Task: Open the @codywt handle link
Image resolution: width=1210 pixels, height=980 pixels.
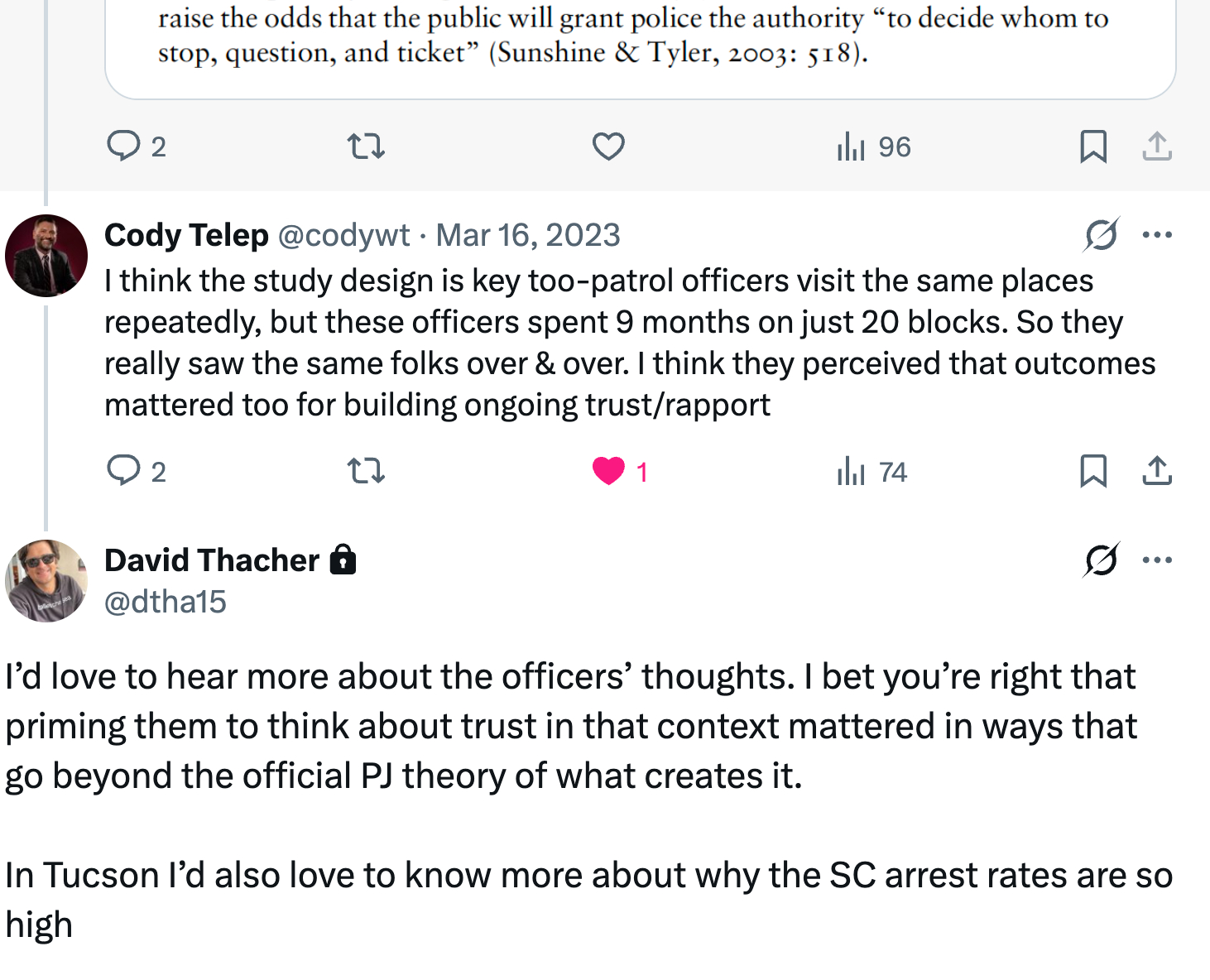Action: pyautogui.click(x=343, y=235)
